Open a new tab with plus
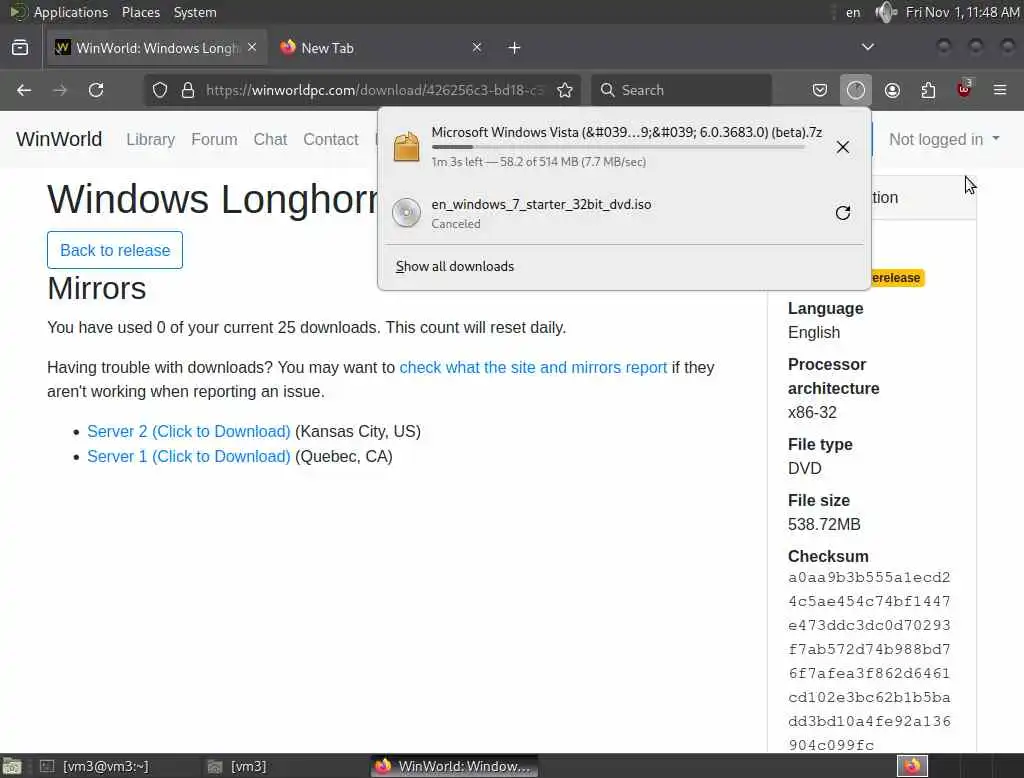 click(x=515, y=48)
